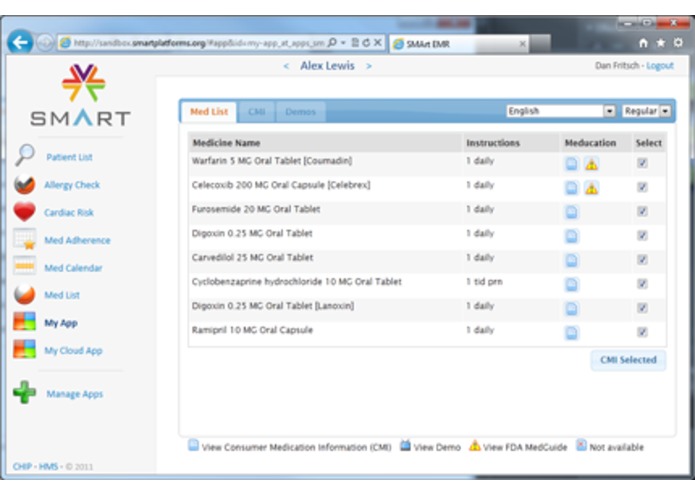Uncheck the Carvedilol select checkbox
695x494 pixels.
click(642, 260)
